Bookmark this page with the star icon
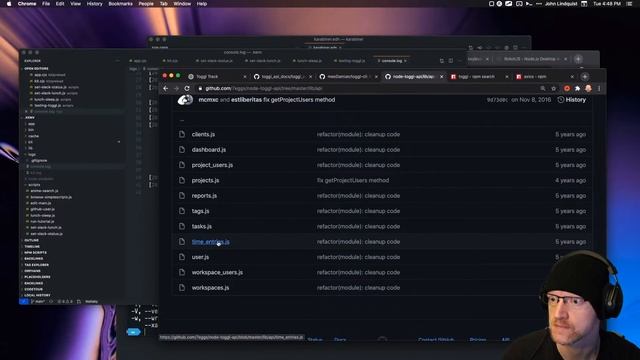Viewport: 640px width, 360px height. pyautogui.click(x=553, y=89)
